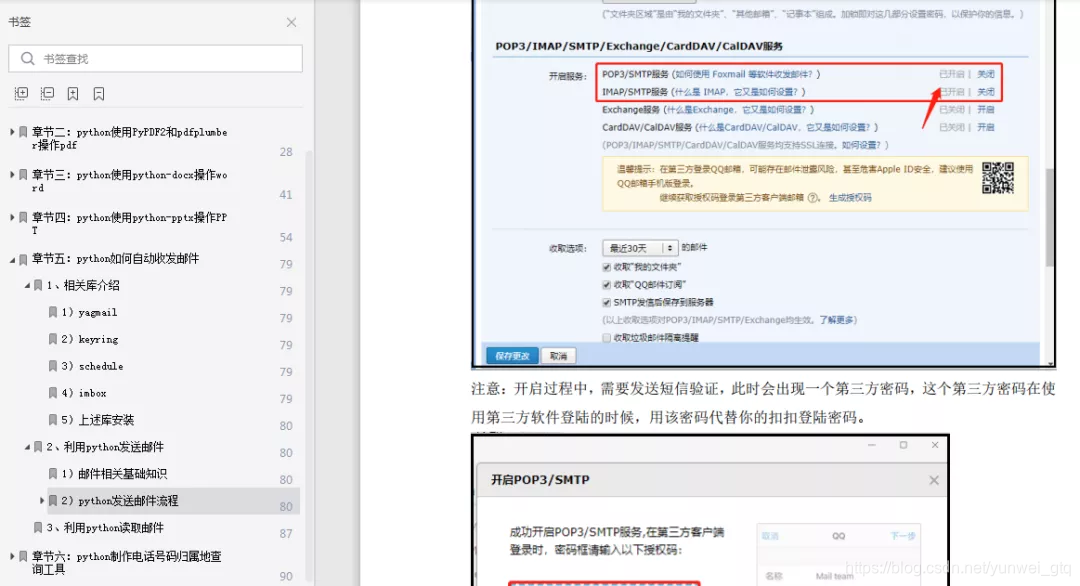Click the magnifier icon in bookmark search
Viewport: 1080px width, 586px height.
(28, 59)
